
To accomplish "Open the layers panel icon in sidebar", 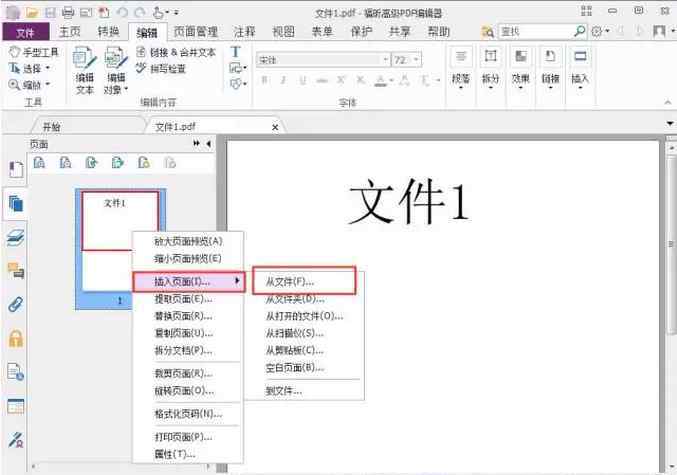I will point(16,237).
